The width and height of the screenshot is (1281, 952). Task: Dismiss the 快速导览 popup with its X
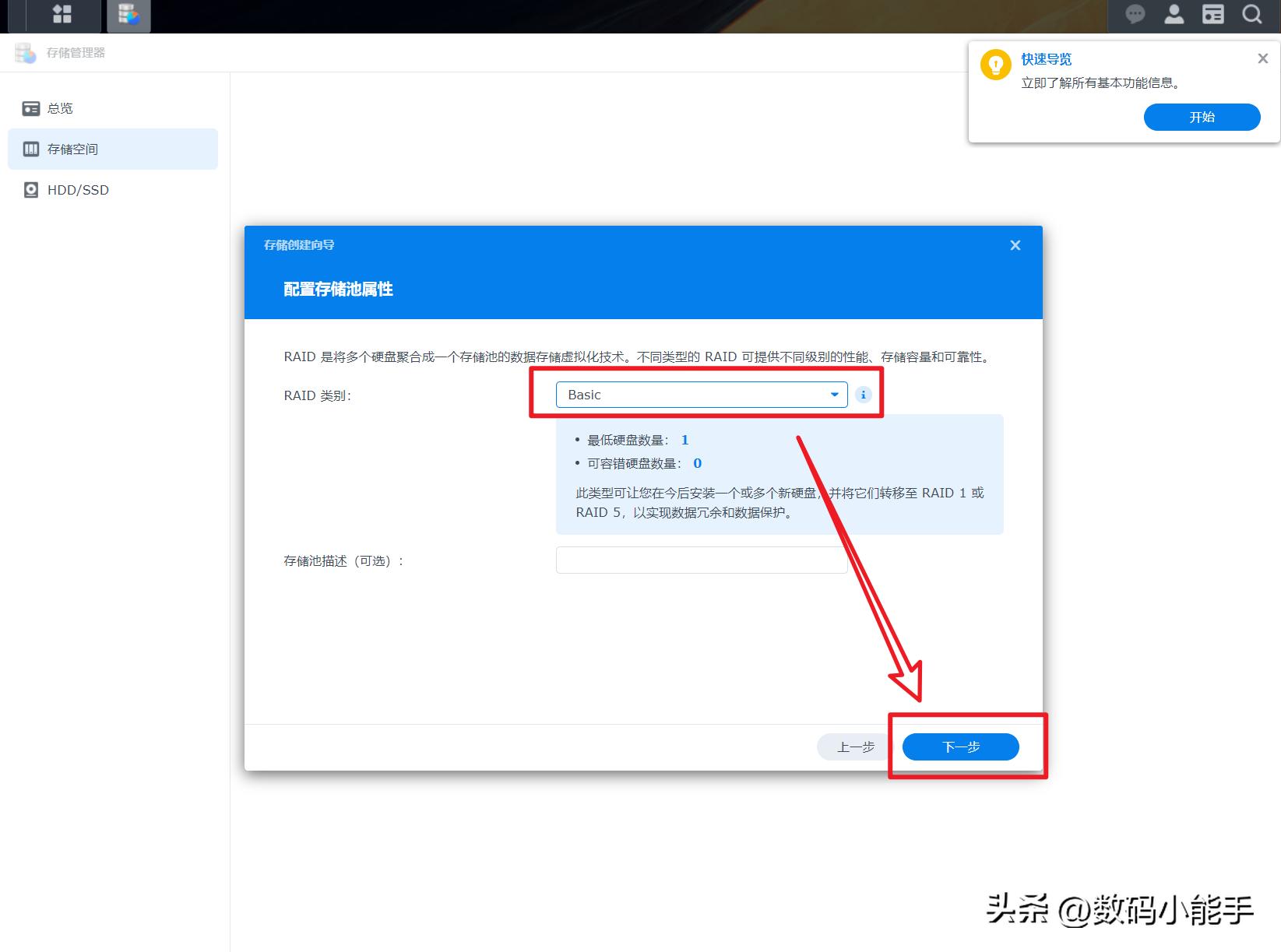click(x=1262, y=58)
